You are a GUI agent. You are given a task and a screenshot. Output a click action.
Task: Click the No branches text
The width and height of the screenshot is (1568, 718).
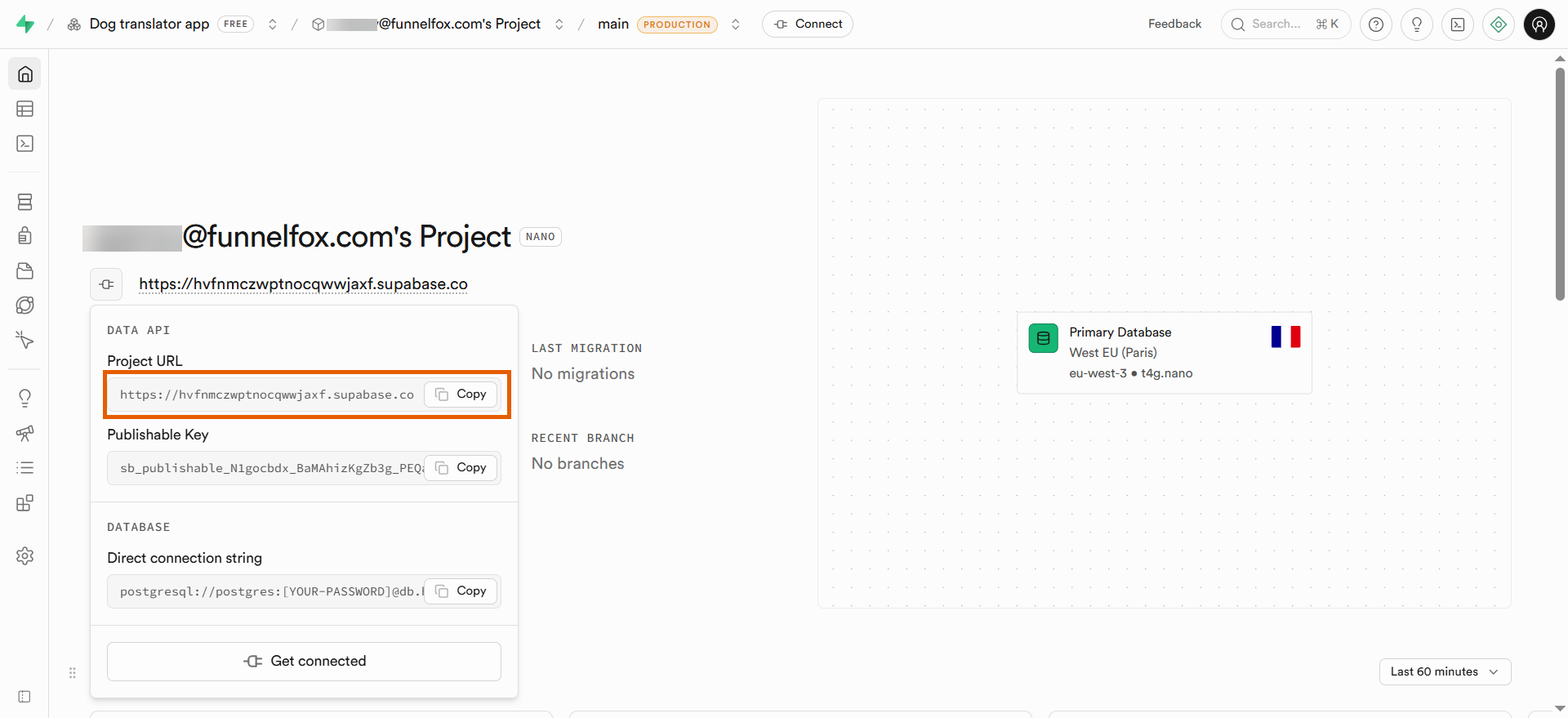tap(578, 464)
